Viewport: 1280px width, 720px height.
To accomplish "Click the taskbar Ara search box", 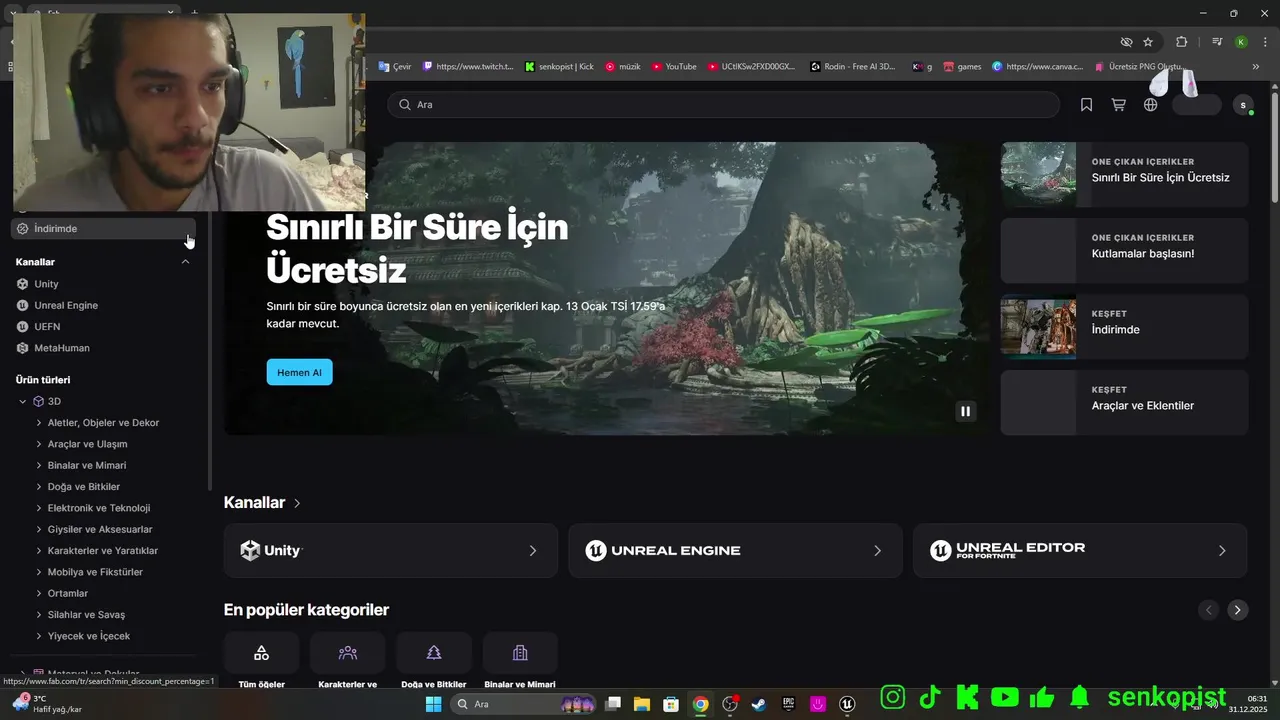I will point(523,704).
